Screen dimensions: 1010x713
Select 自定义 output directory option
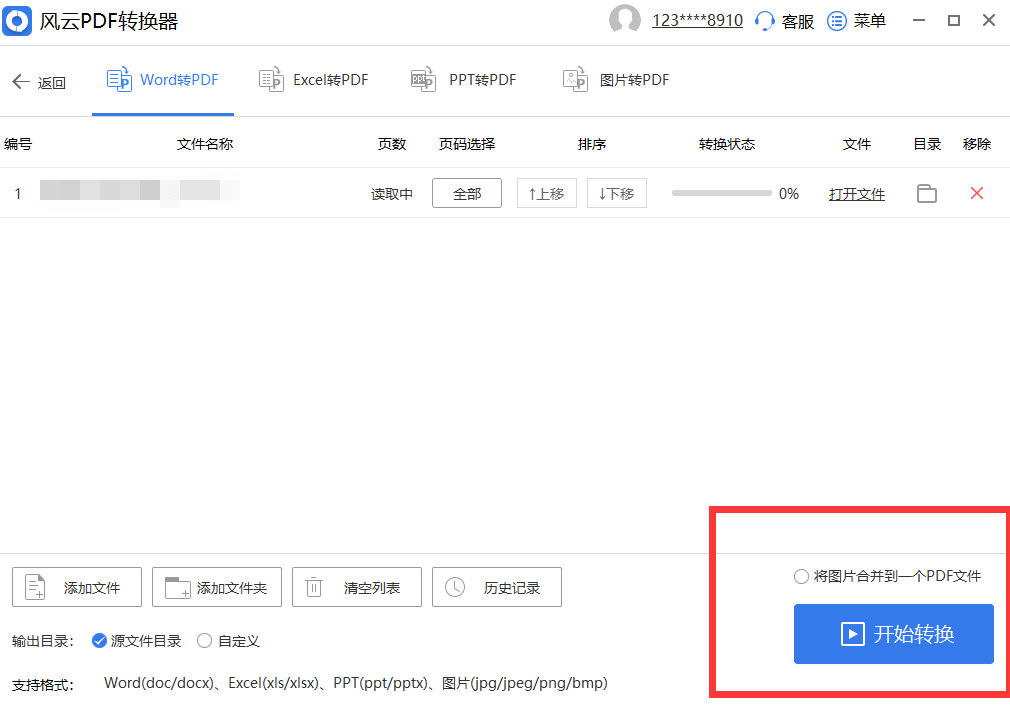(229, 641)
